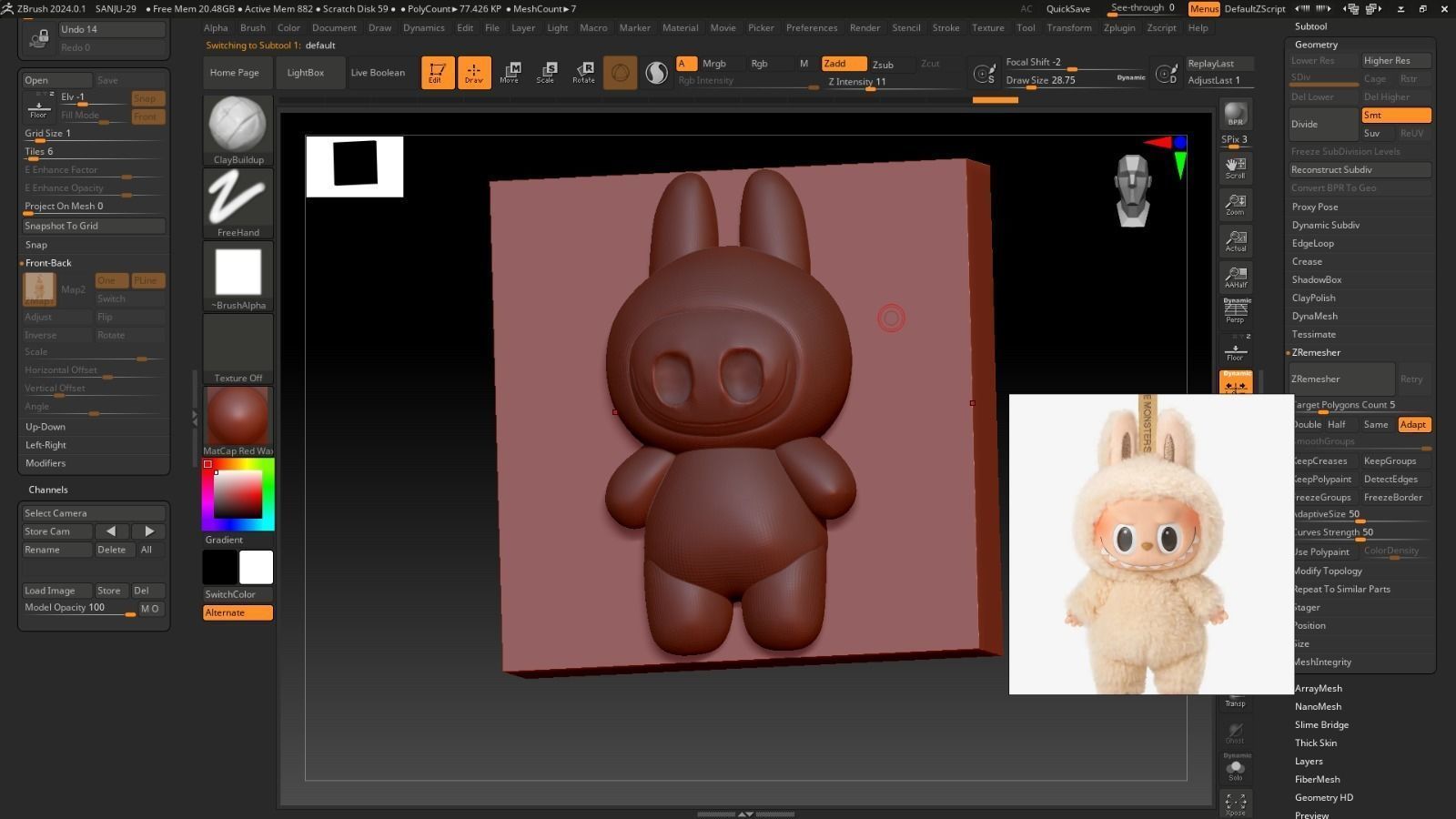Adjust the Z Intensity slider
The height and width of the screenshot is (819, 1456).
pos(893,82)
